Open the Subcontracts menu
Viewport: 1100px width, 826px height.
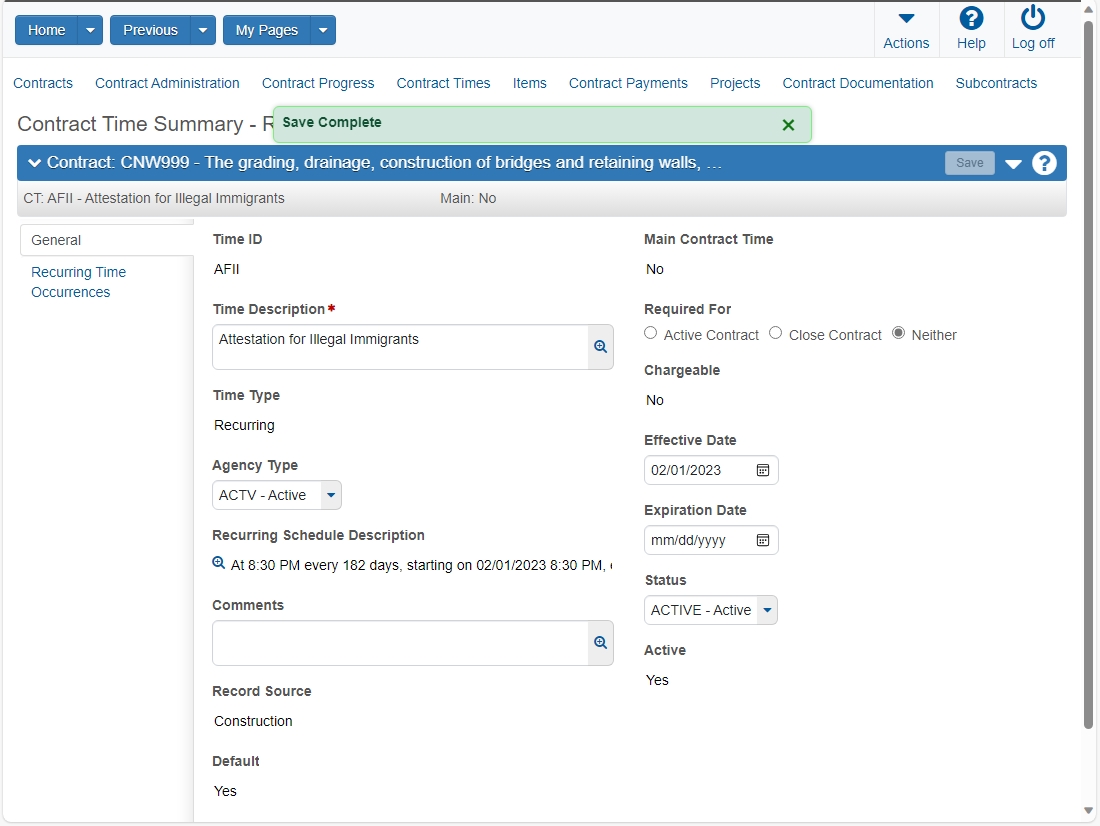[996, 84]
